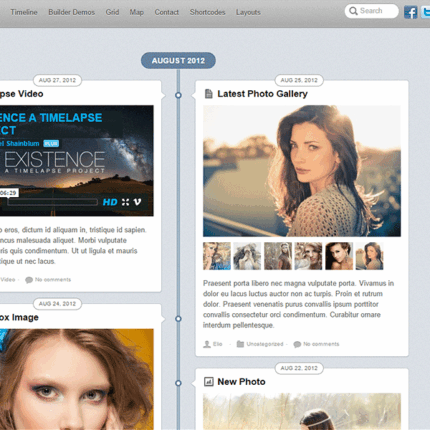Screen dimensions: 430x430
Task: Click the document icon beside Latest Photo Gallery
Action: tap(209, 94)
